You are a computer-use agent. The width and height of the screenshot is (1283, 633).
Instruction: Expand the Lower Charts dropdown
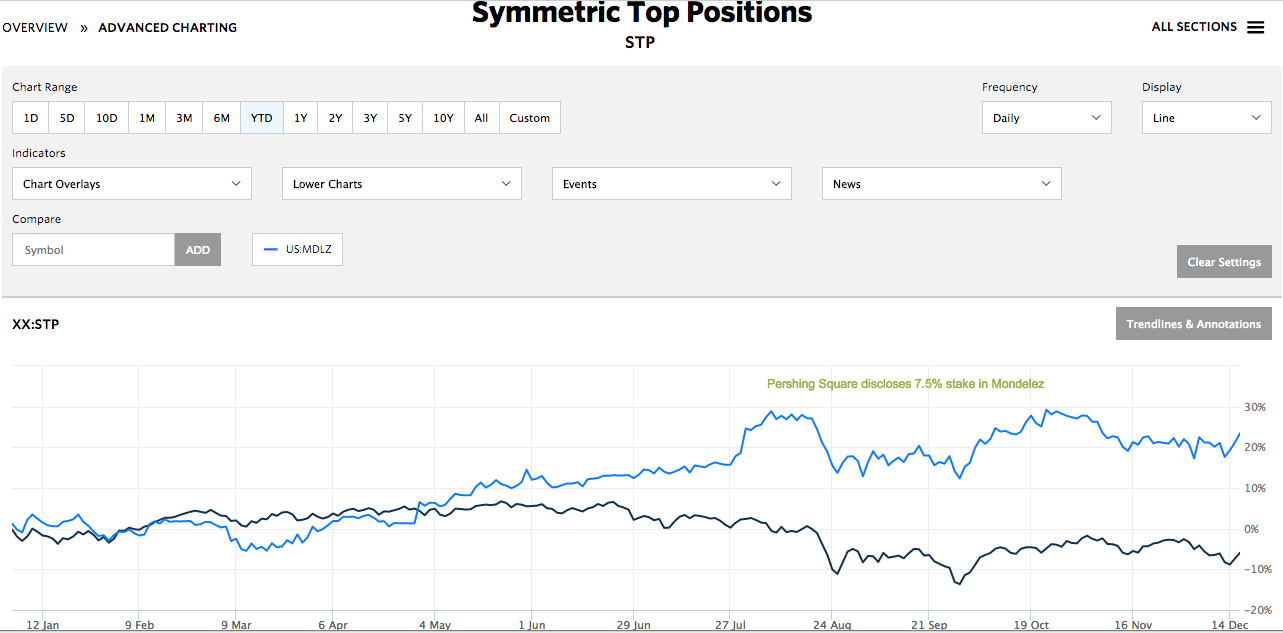tap(402, 184)
